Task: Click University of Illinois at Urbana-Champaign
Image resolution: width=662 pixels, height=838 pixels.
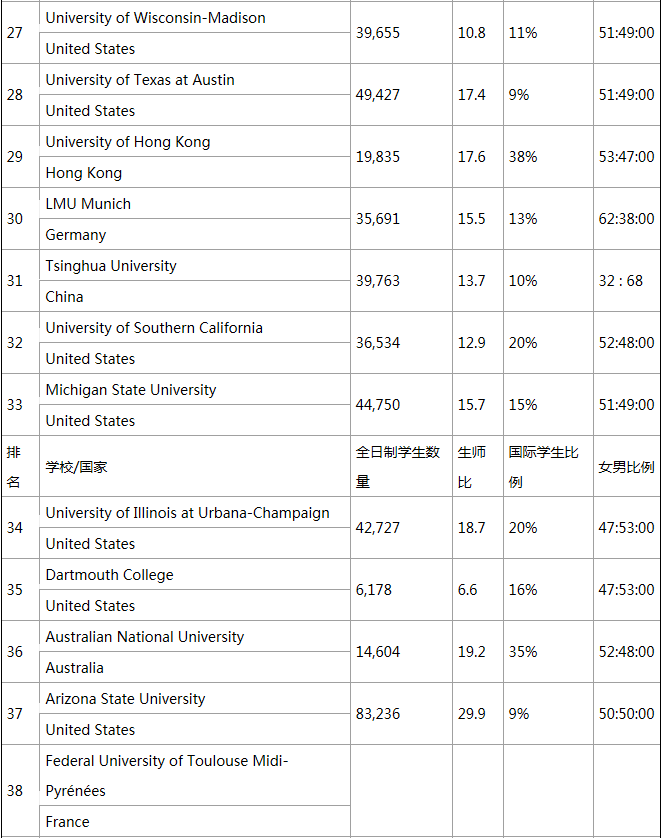Action: (x=187, y=513)
